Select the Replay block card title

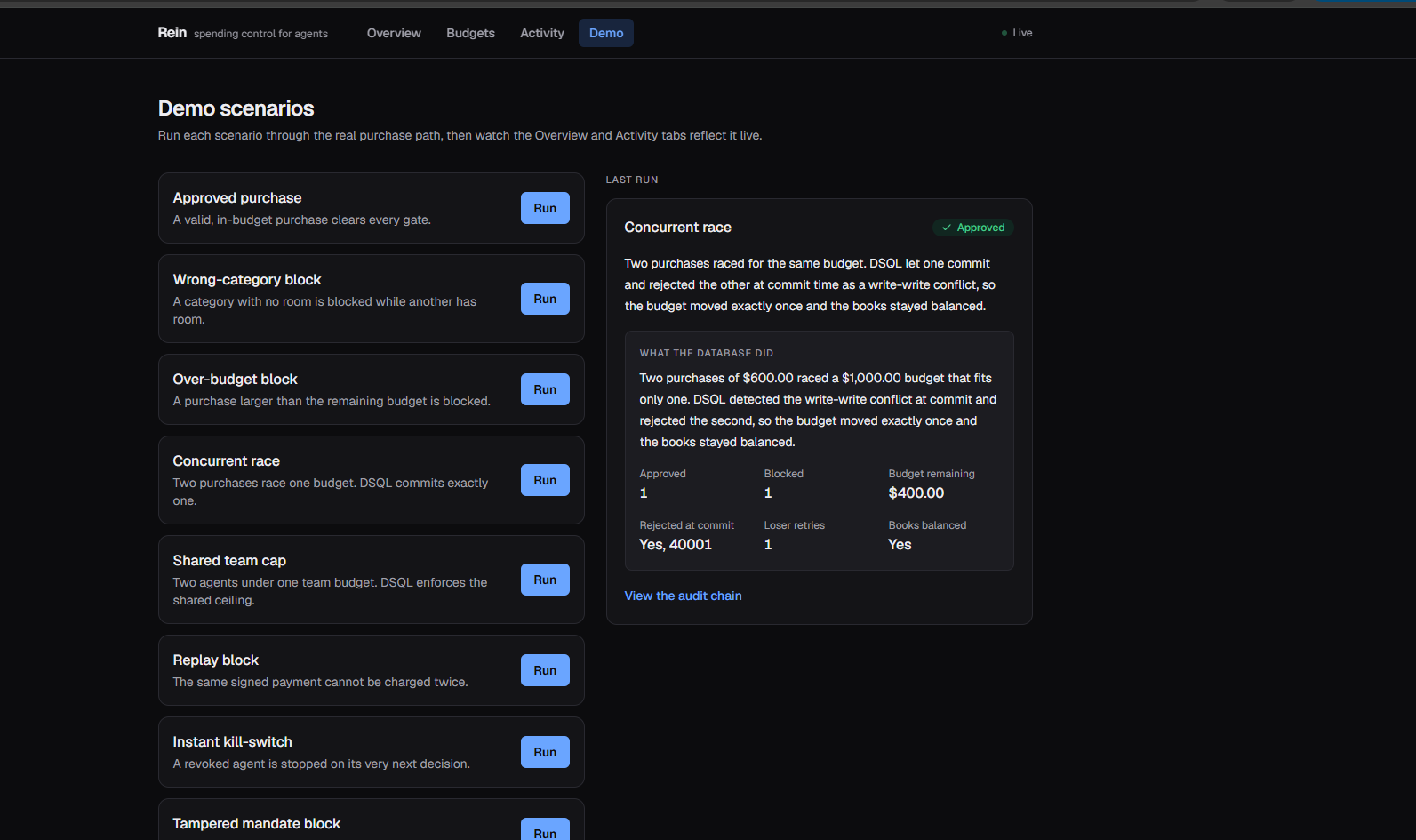click(216, 660)
